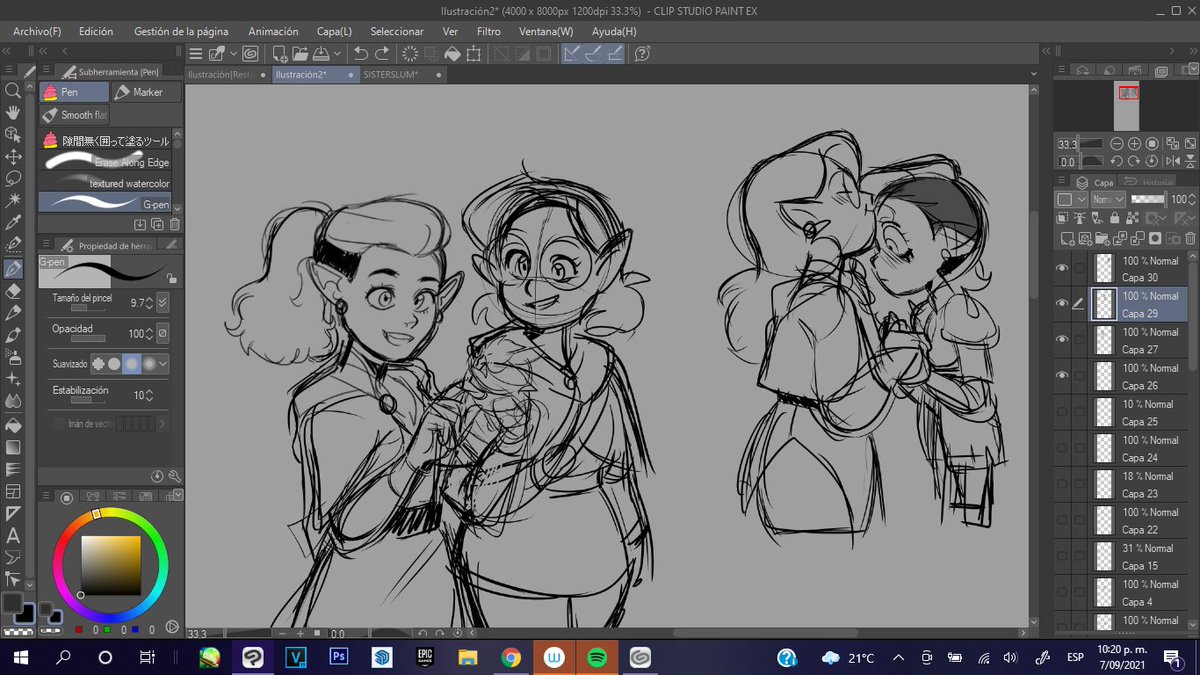
Task: Open brush size dynamics button beside 9.7
Action: coord(163,302)
